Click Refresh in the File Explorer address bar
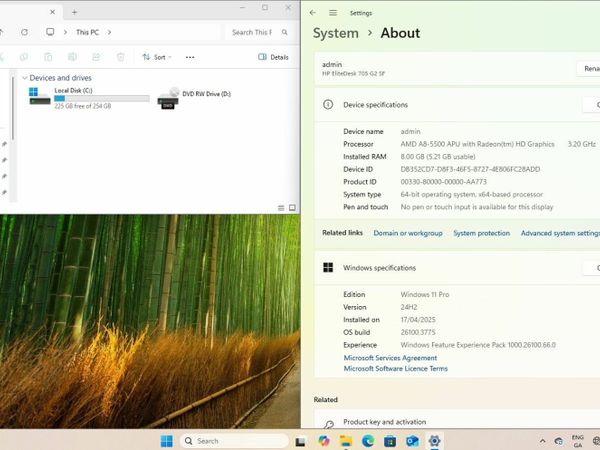The height and width of the screenshot is (450, 600). pyautogui.click(x=24, y=32)
